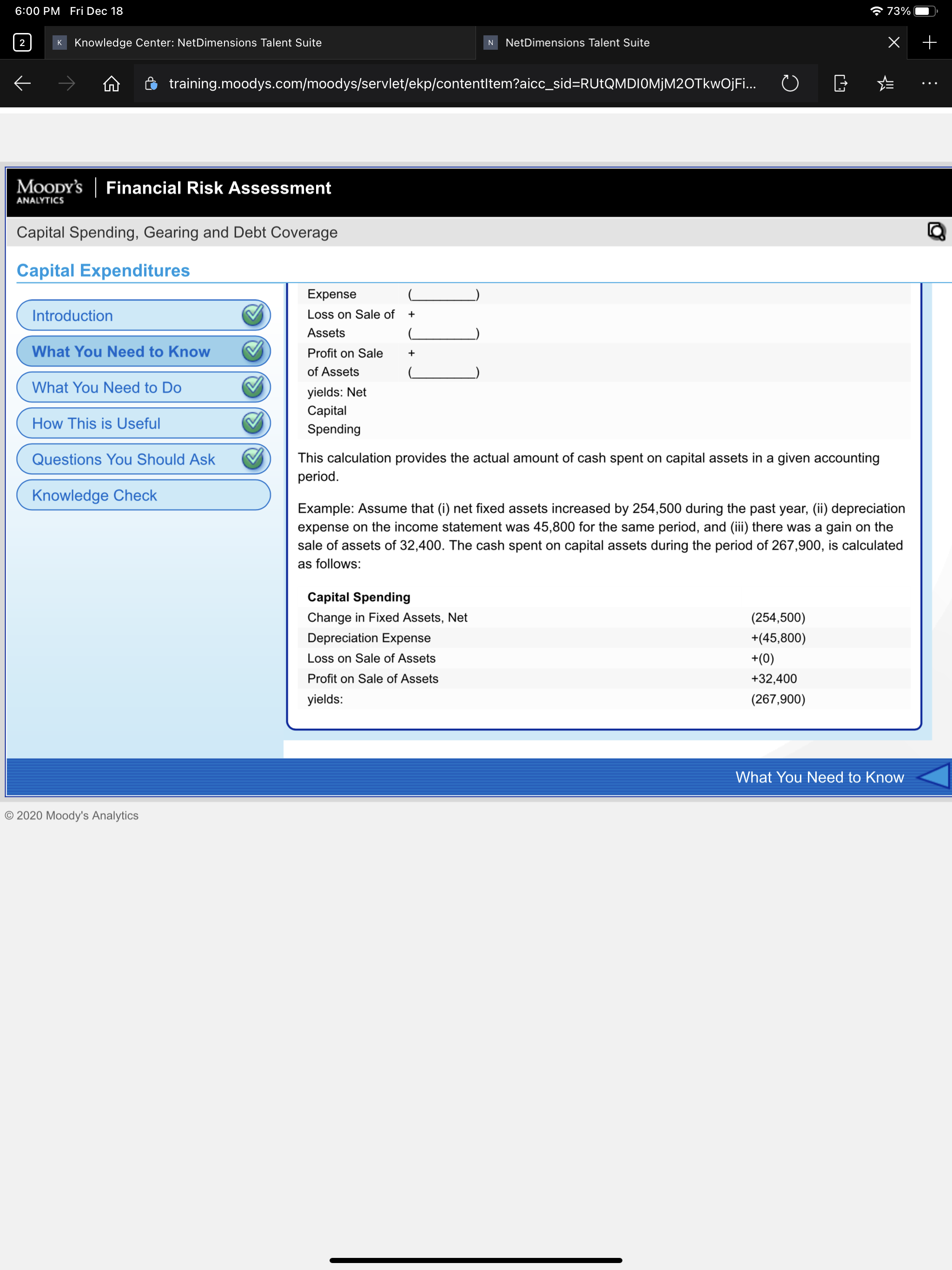952x1270 pixels.
Task: Click the Questions You Should Ask checkmark
Action: [x=252, y=459]
